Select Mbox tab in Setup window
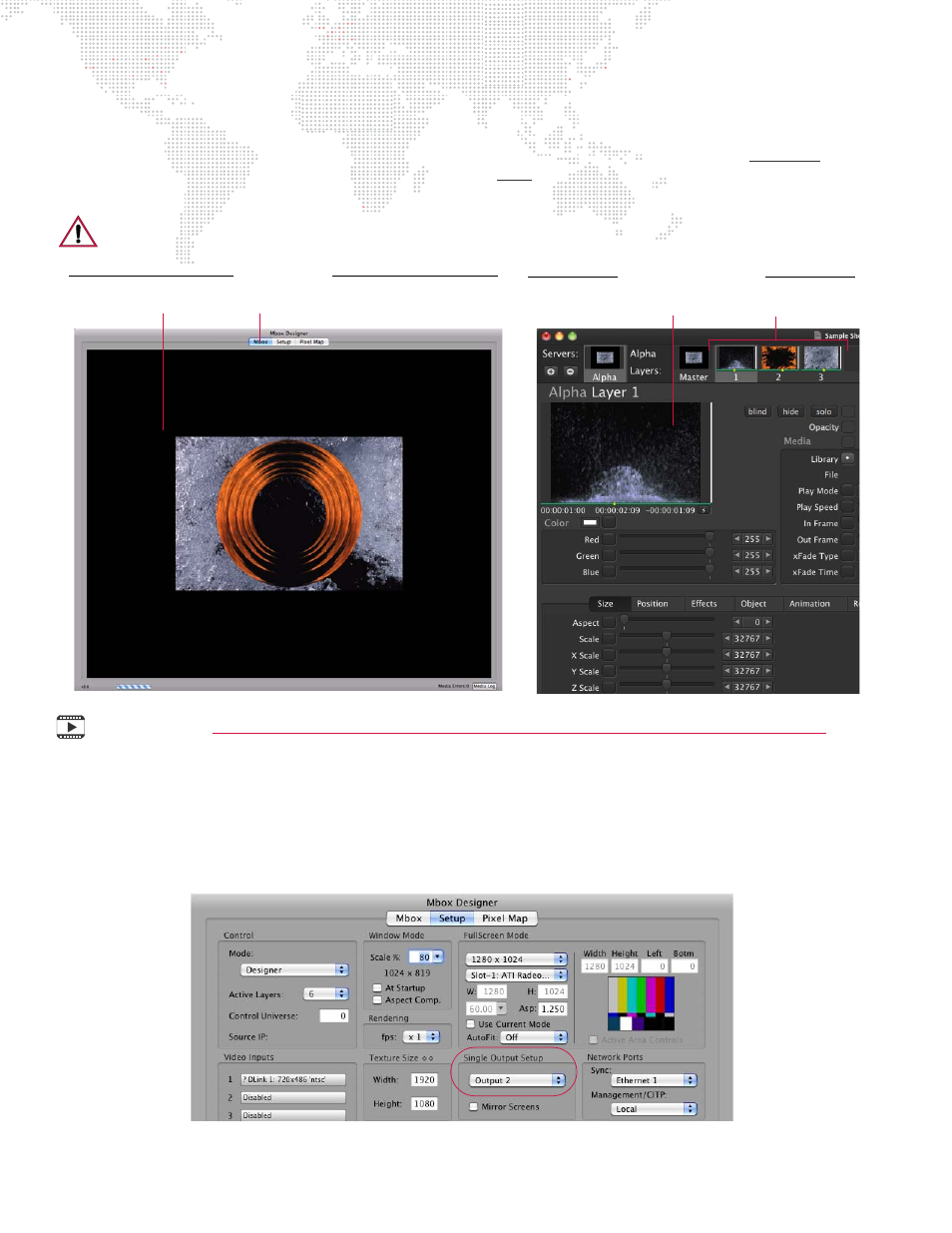952x1233 pixels. point(409,919)
